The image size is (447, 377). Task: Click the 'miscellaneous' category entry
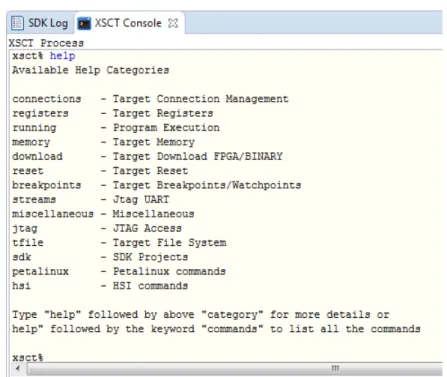(53, 214)
